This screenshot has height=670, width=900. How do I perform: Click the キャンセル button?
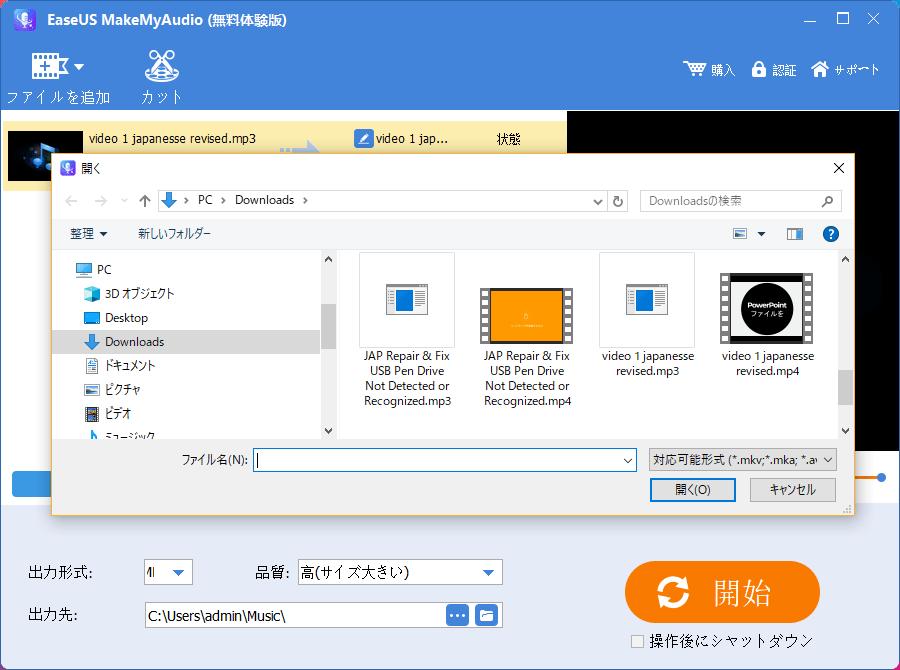click(x=792, y=490)
